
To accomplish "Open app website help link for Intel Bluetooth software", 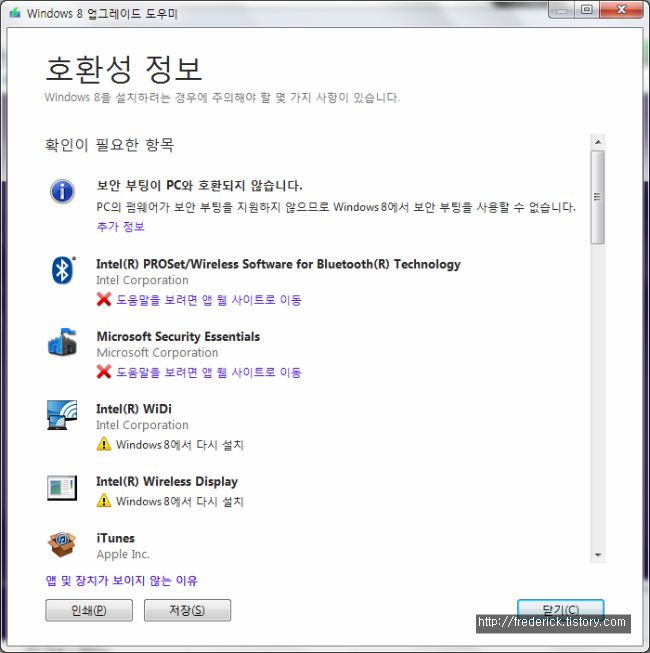I will click(209, 299).
